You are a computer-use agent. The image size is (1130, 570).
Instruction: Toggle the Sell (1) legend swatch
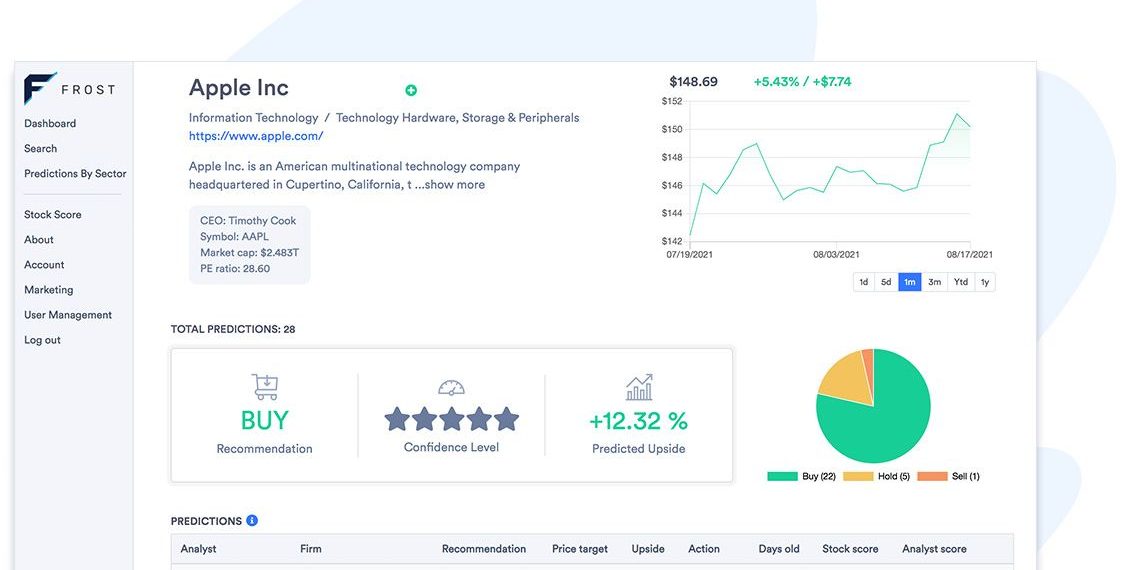click(933, 476)
